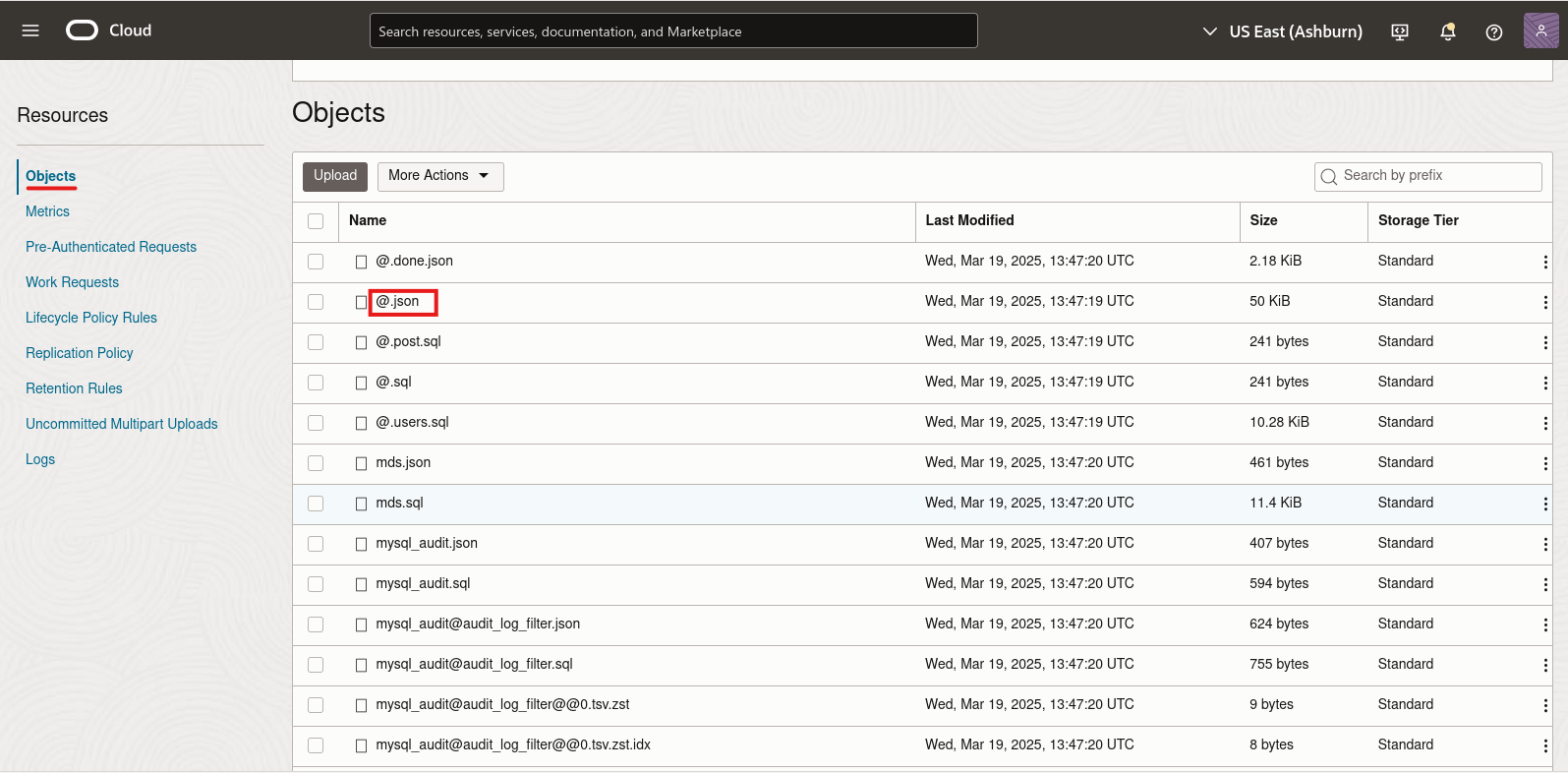The height and width of the screenshot is (773, 1568).
Task: Click the 50 KiB size cell
Action: coord(1269,301)
